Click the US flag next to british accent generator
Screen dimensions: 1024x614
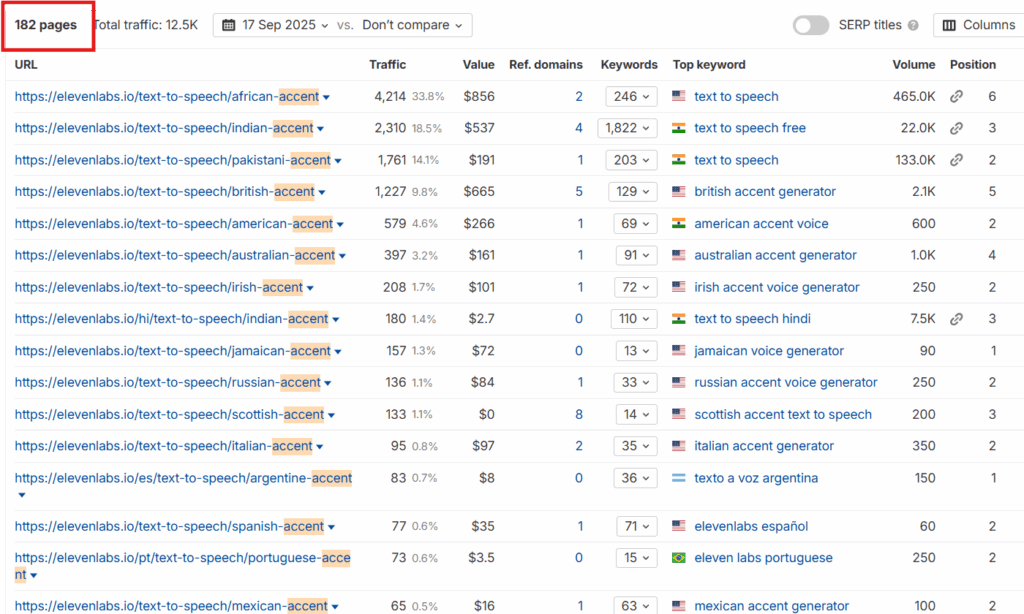679,191
